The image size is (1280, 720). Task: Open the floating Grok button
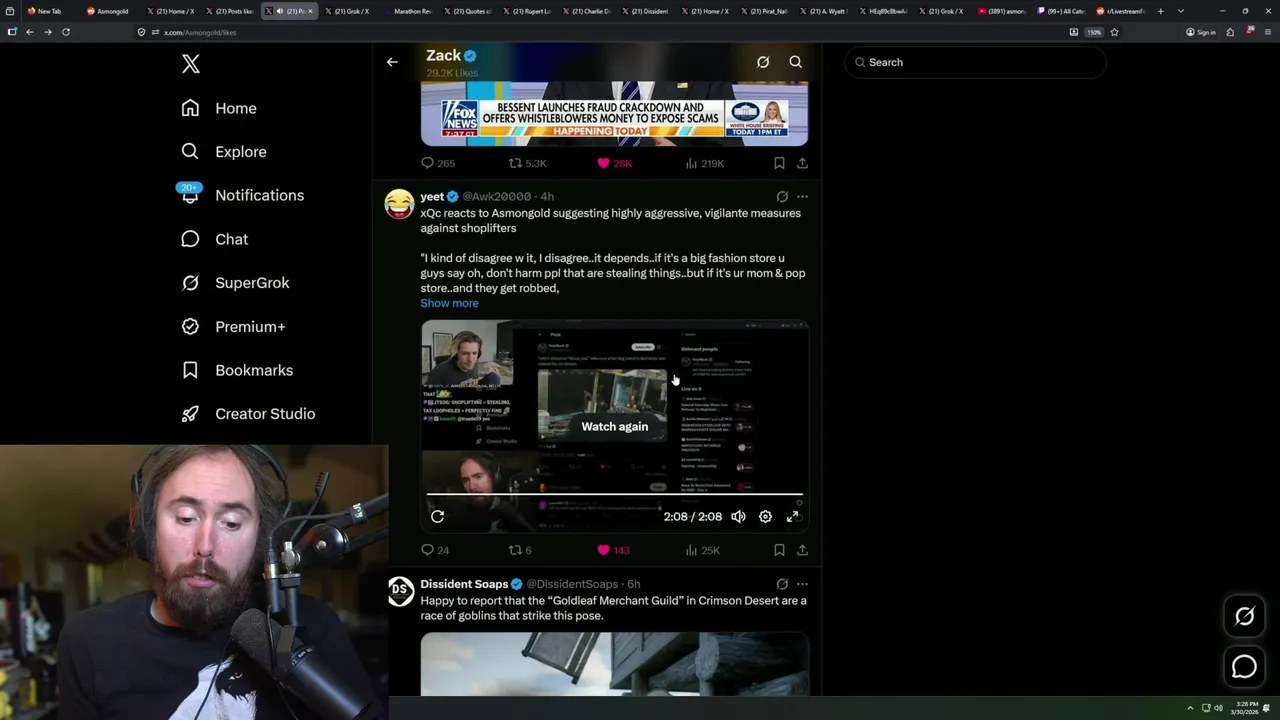pyautogui.click(x=1244, y=617)
